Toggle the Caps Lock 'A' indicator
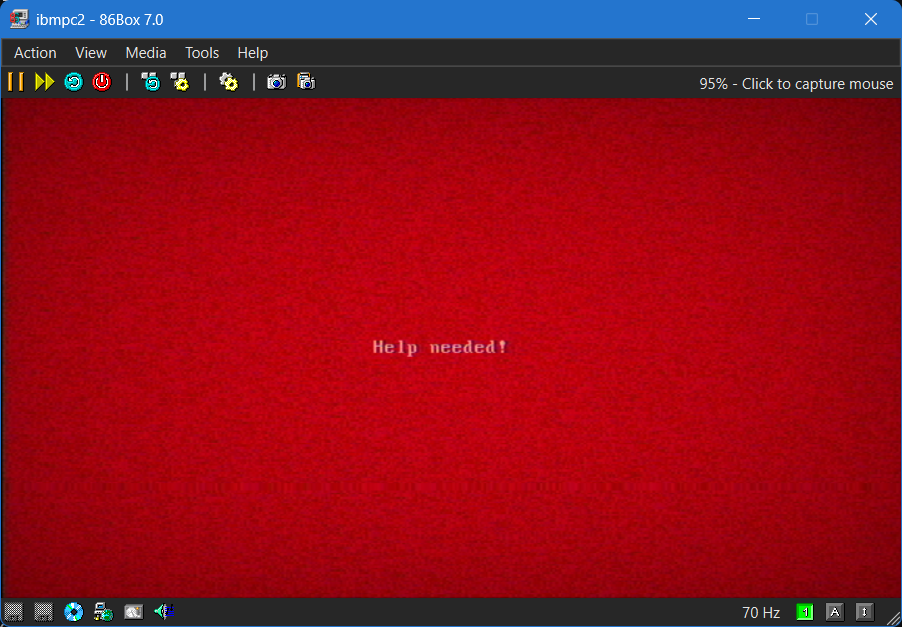 pyautogui.click(x=834, y=613)
